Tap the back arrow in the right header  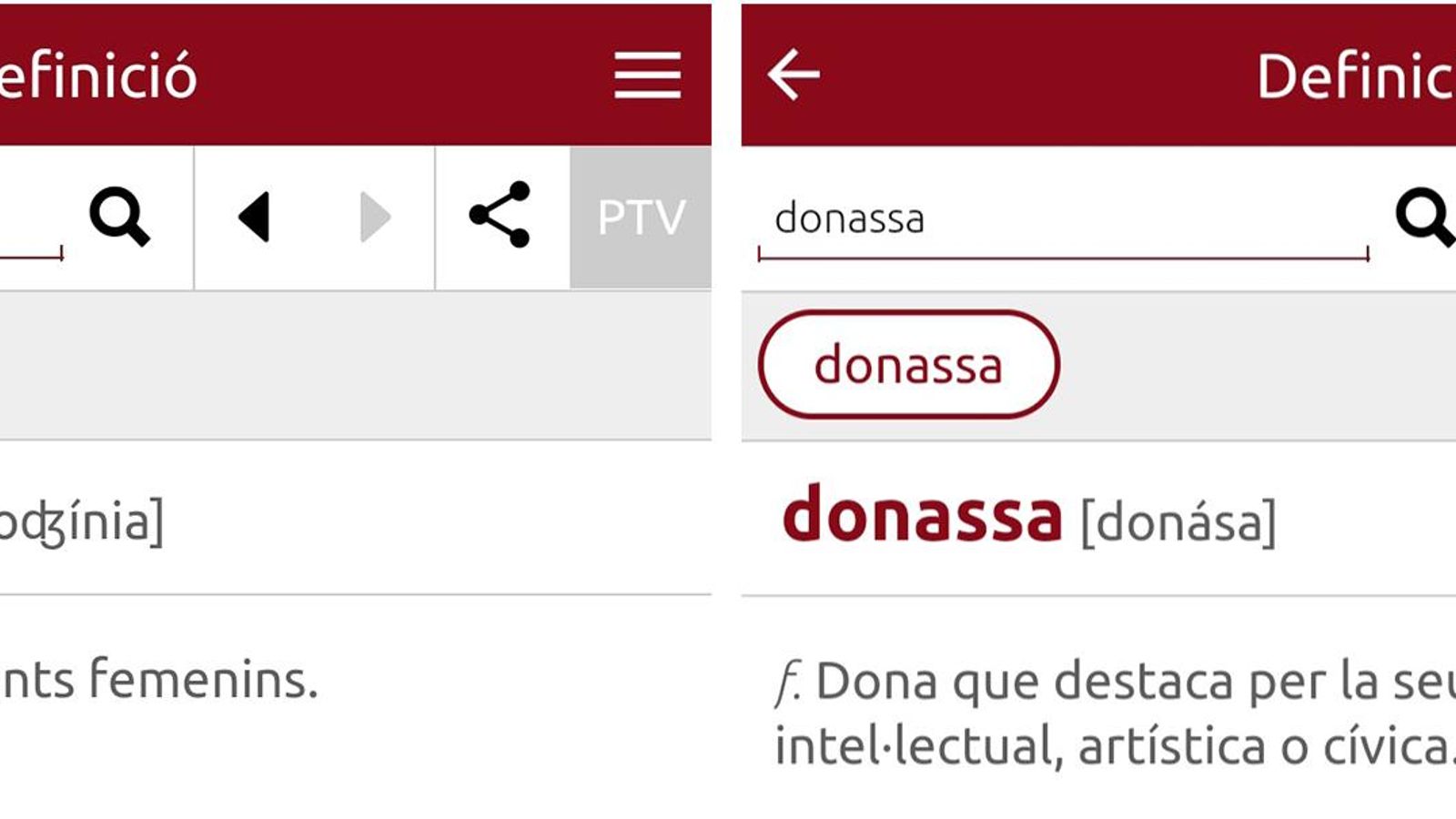(x=794, y=74)
